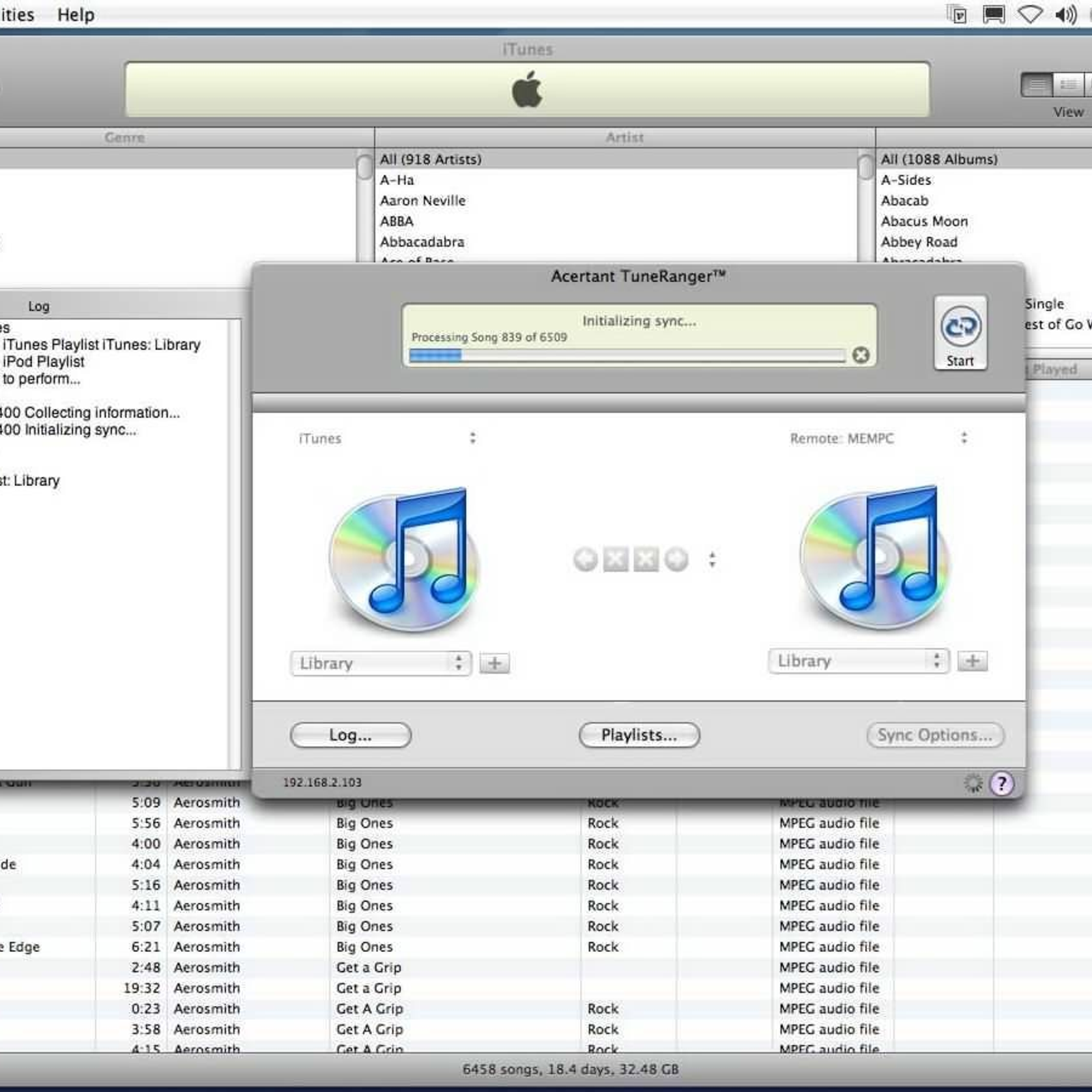Click the 2:48 song duration cell
1092x1092 pixels.
coord(145,967)
